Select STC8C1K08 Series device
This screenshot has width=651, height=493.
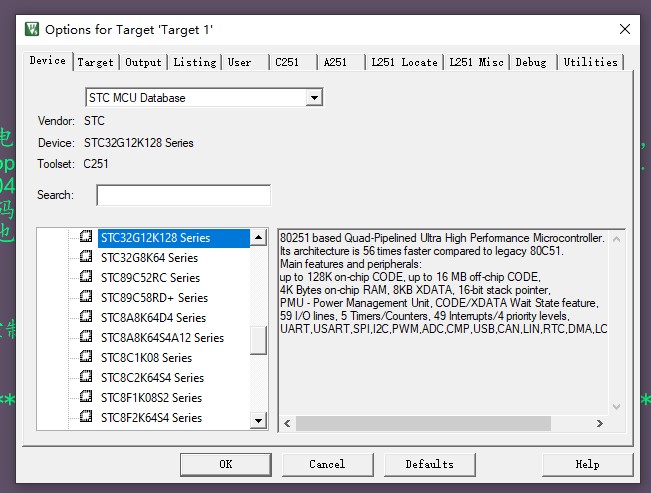147,358
